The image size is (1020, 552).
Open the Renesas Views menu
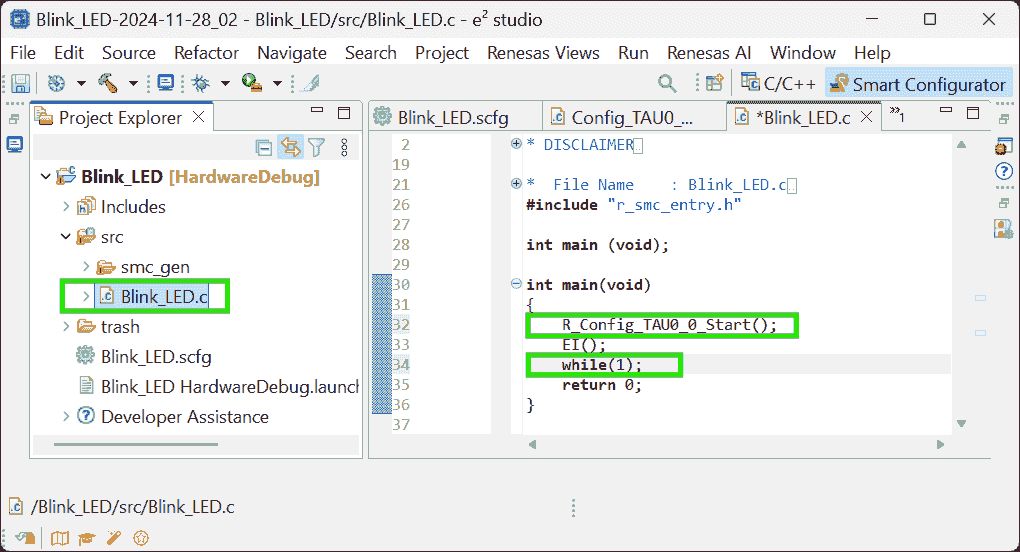point(543,53)
